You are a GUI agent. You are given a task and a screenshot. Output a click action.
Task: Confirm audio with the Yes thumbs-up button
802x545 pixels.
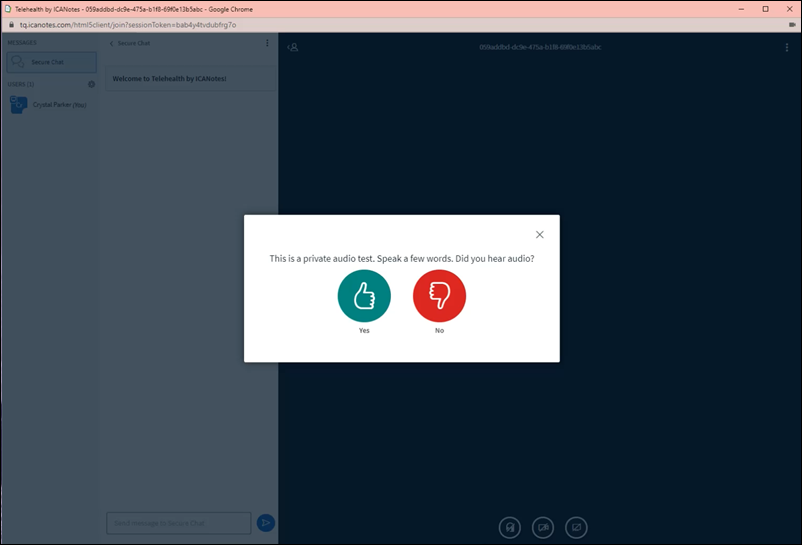[x=364, y=296]
